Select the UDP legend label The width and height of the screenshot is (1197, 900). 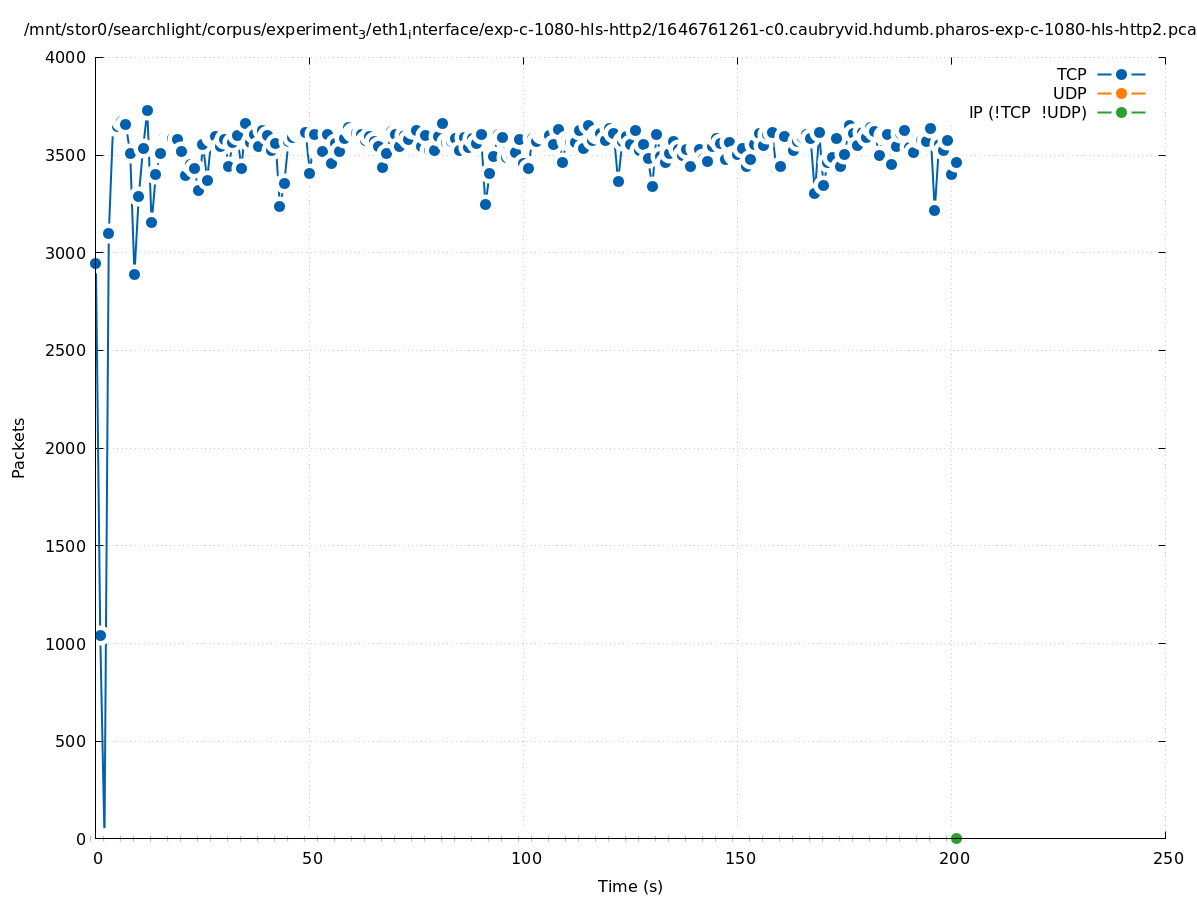[x=1069, y=94]
